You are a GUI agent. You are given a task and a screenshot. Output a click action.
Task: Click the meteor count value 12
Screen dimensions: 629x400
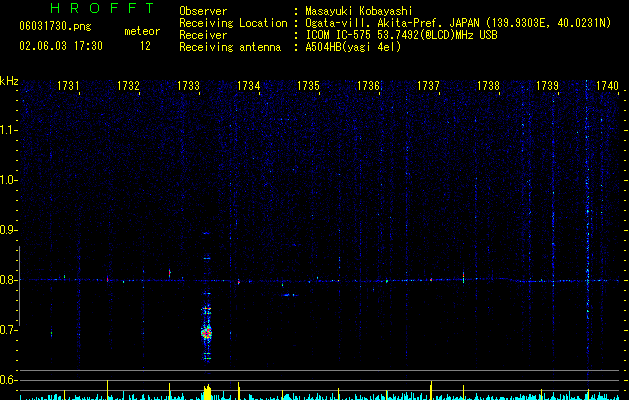[145, 46]
